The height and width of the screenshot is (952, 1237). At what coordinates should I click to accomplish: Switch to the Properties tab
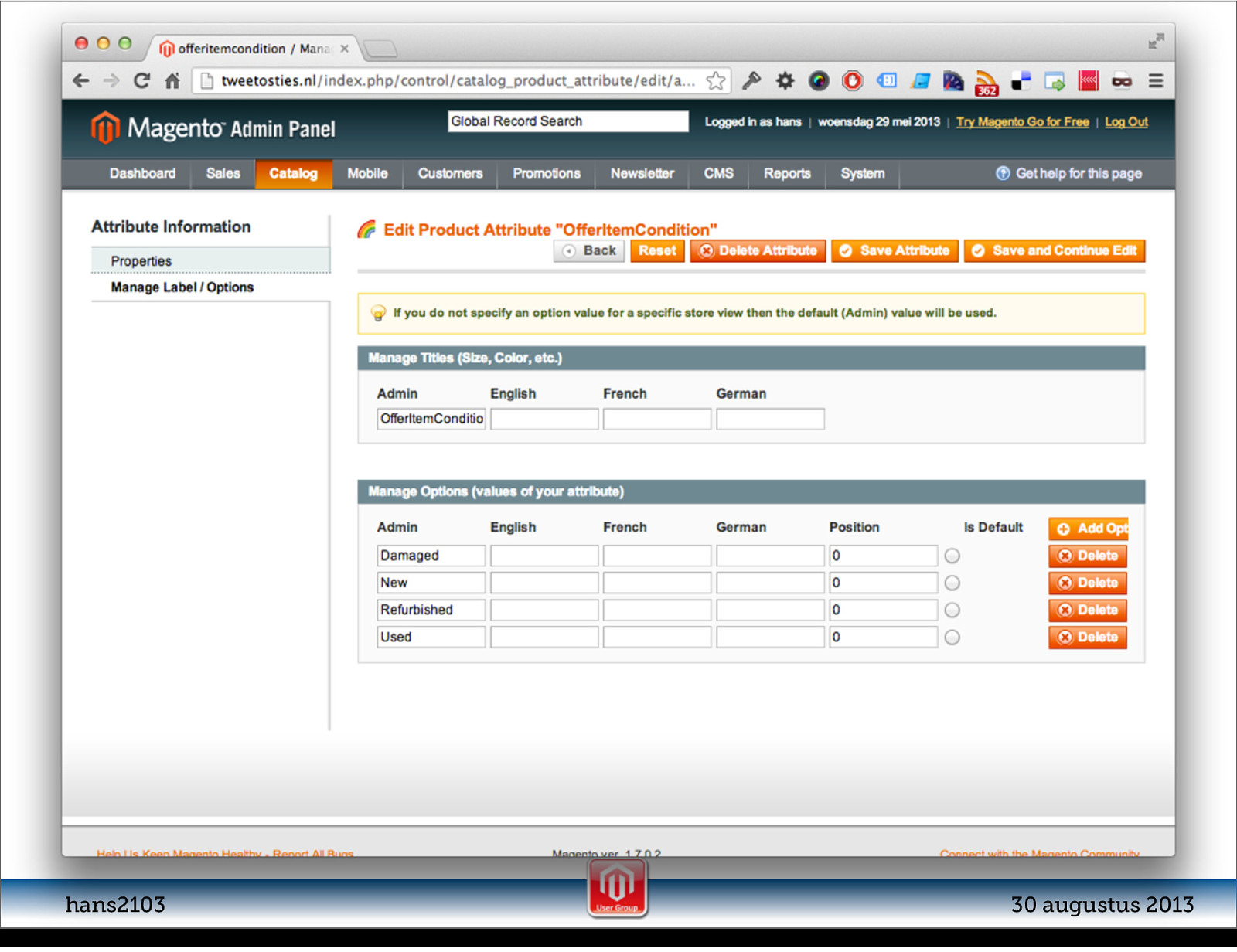210,261
